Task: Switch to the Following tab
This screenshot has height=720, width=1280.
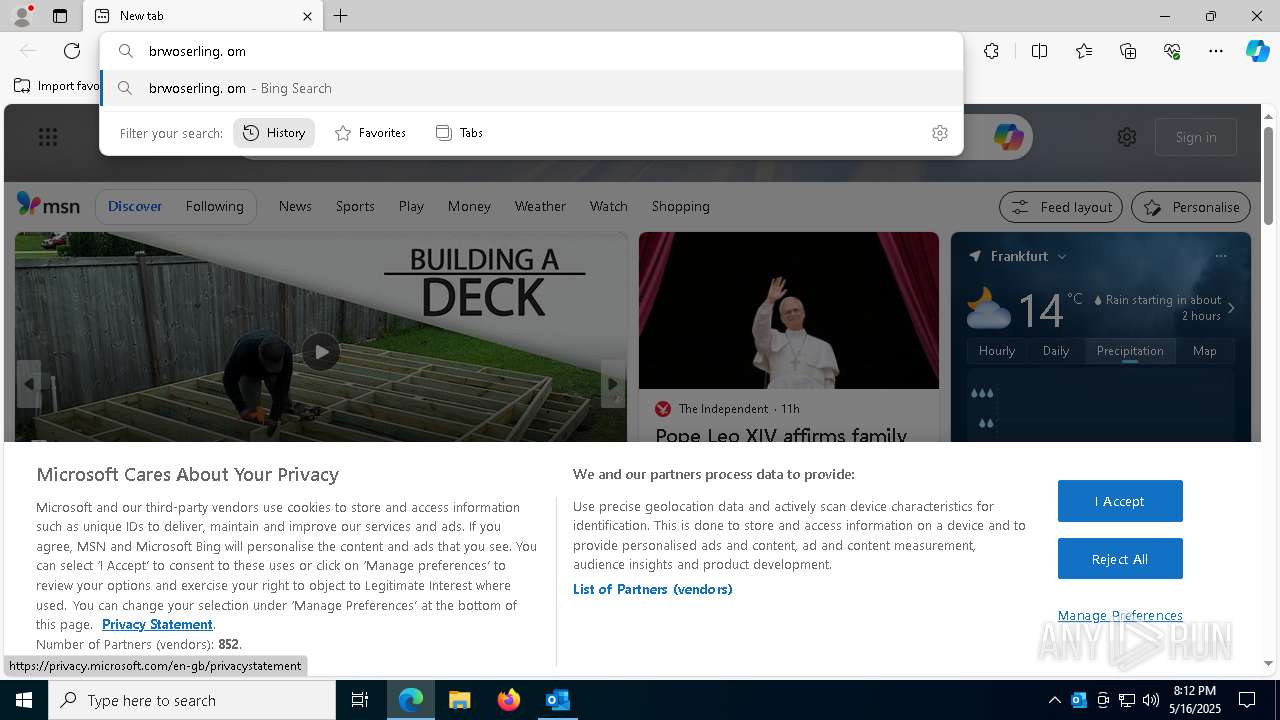Action: (214, 206)
